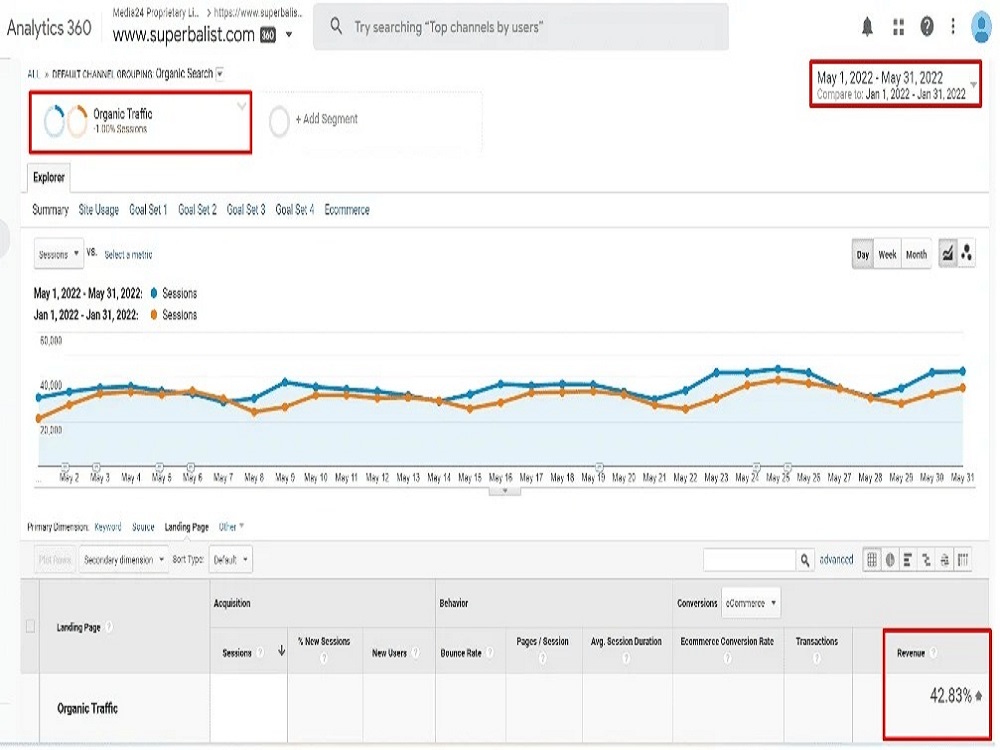Open the user account avatar
Viewport: 1000px width, 750px height.
pyautogui.click(x=981, y=27)
